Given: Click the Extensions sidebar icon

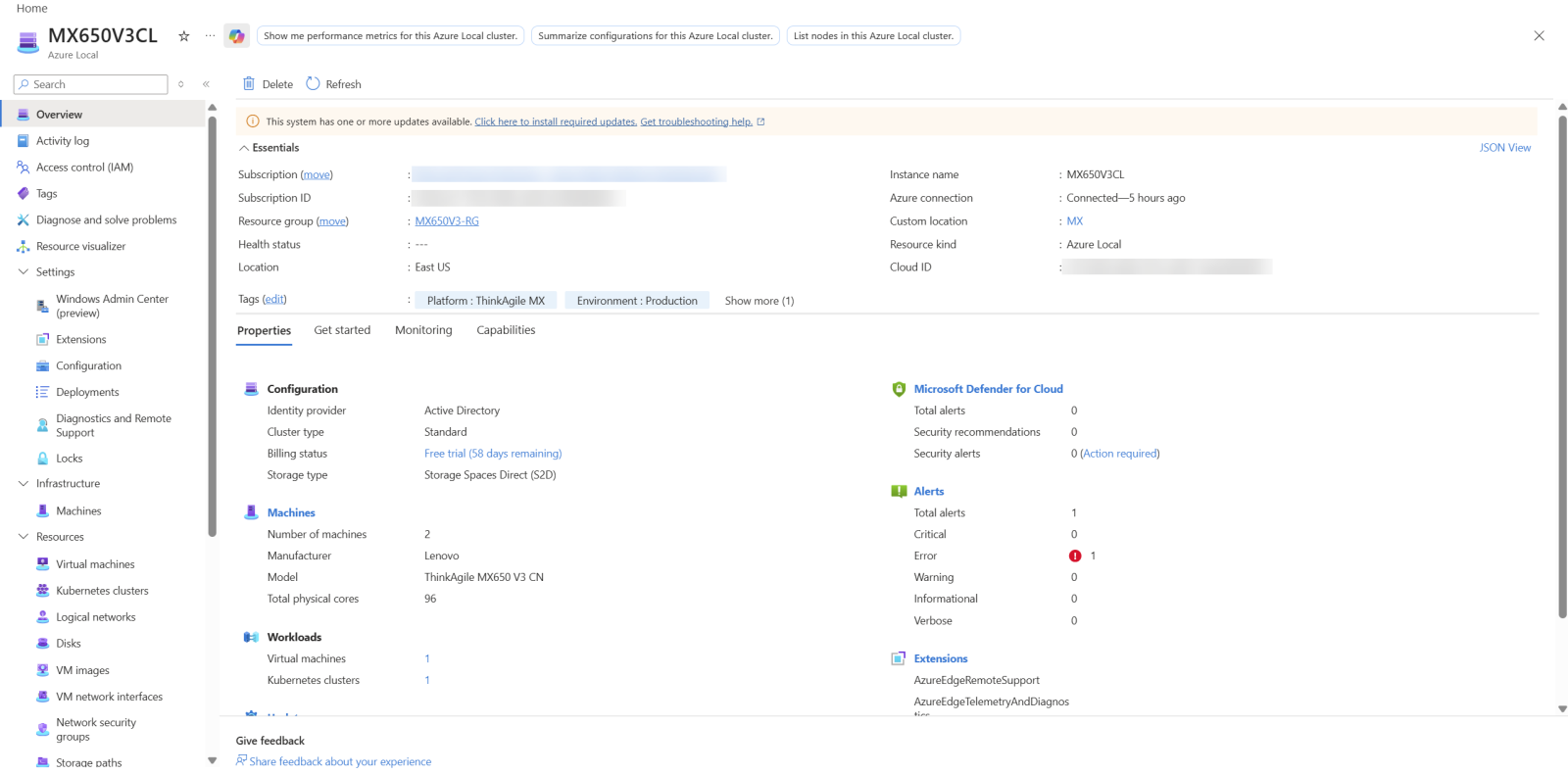Looking at the screenshot, I should point(43,340).
